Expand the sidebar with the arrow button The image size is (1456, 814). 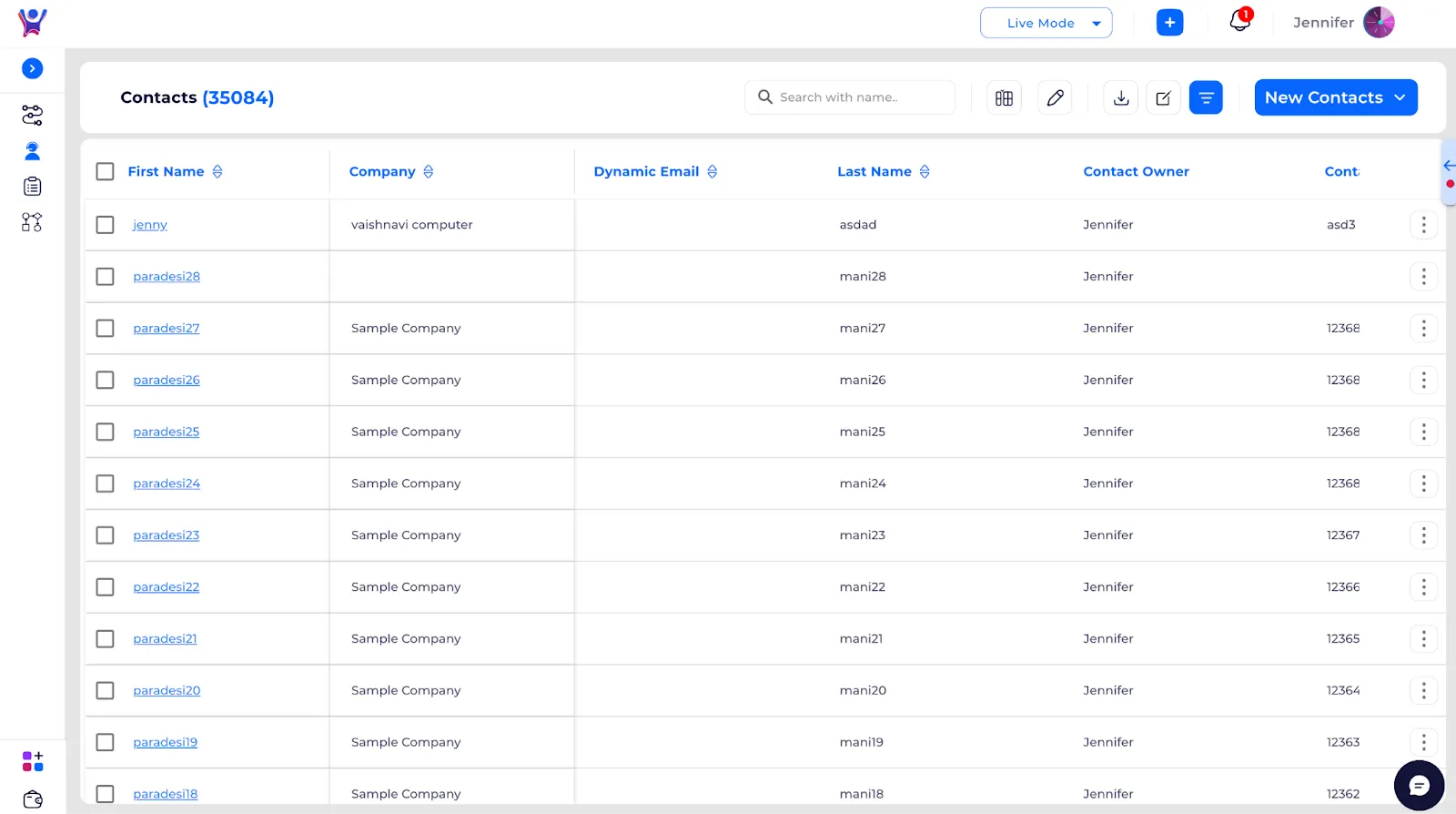click(x=32, y=68)
